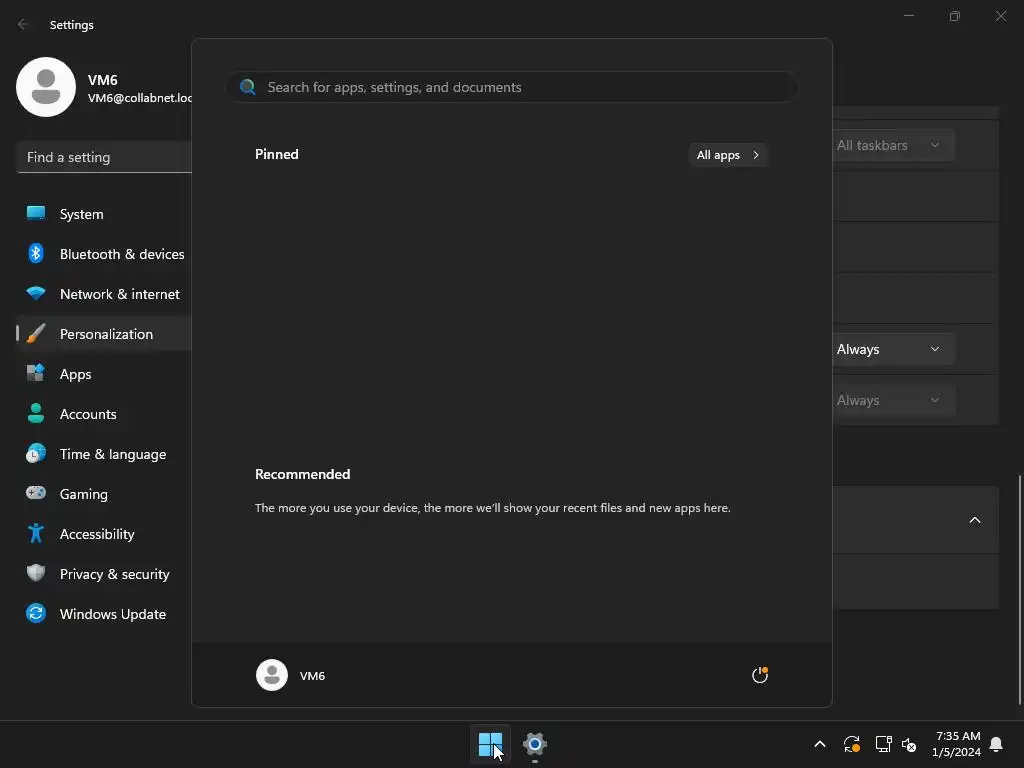Viewport: 1024px width, 768px height.
Task: Restore down the Settings window
Action: coord(955,16)
